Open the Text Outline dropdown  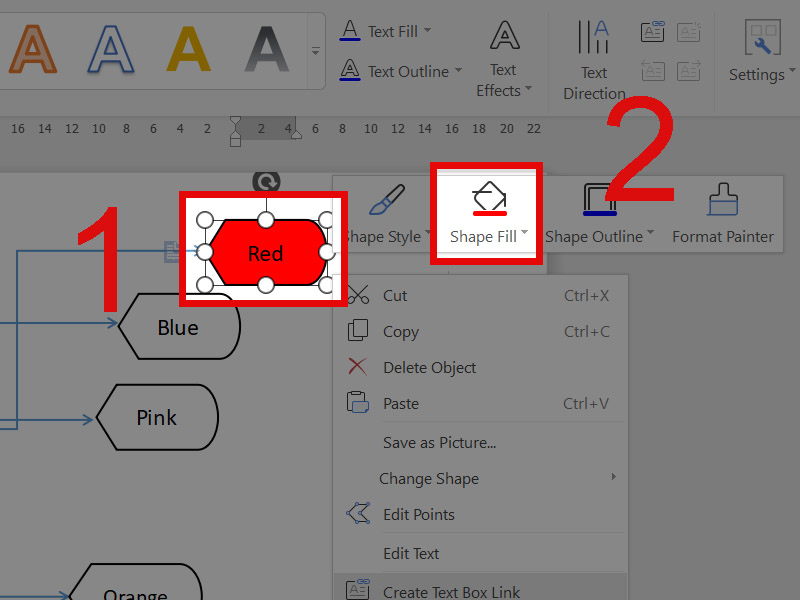coord(458,71)
